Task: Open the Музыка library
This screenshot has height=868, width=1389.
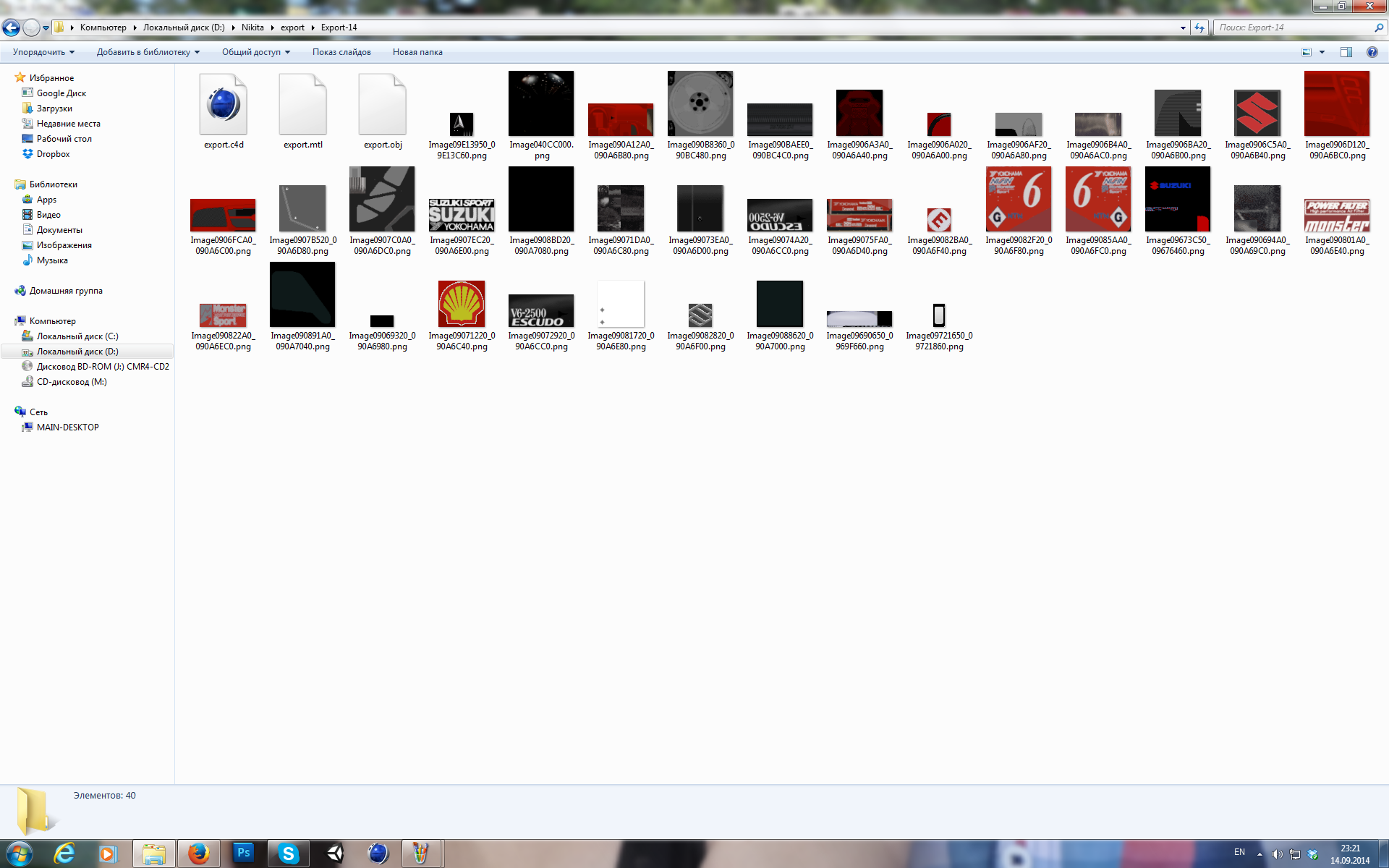Action: [52, 260]
